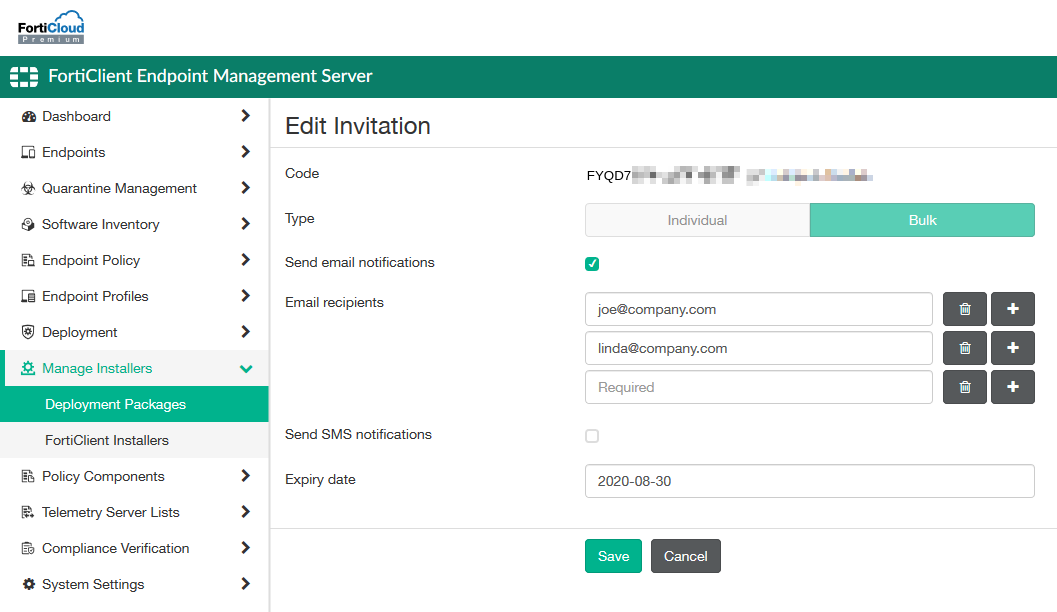Click the Software Inventory icon

tap(29, 224)
